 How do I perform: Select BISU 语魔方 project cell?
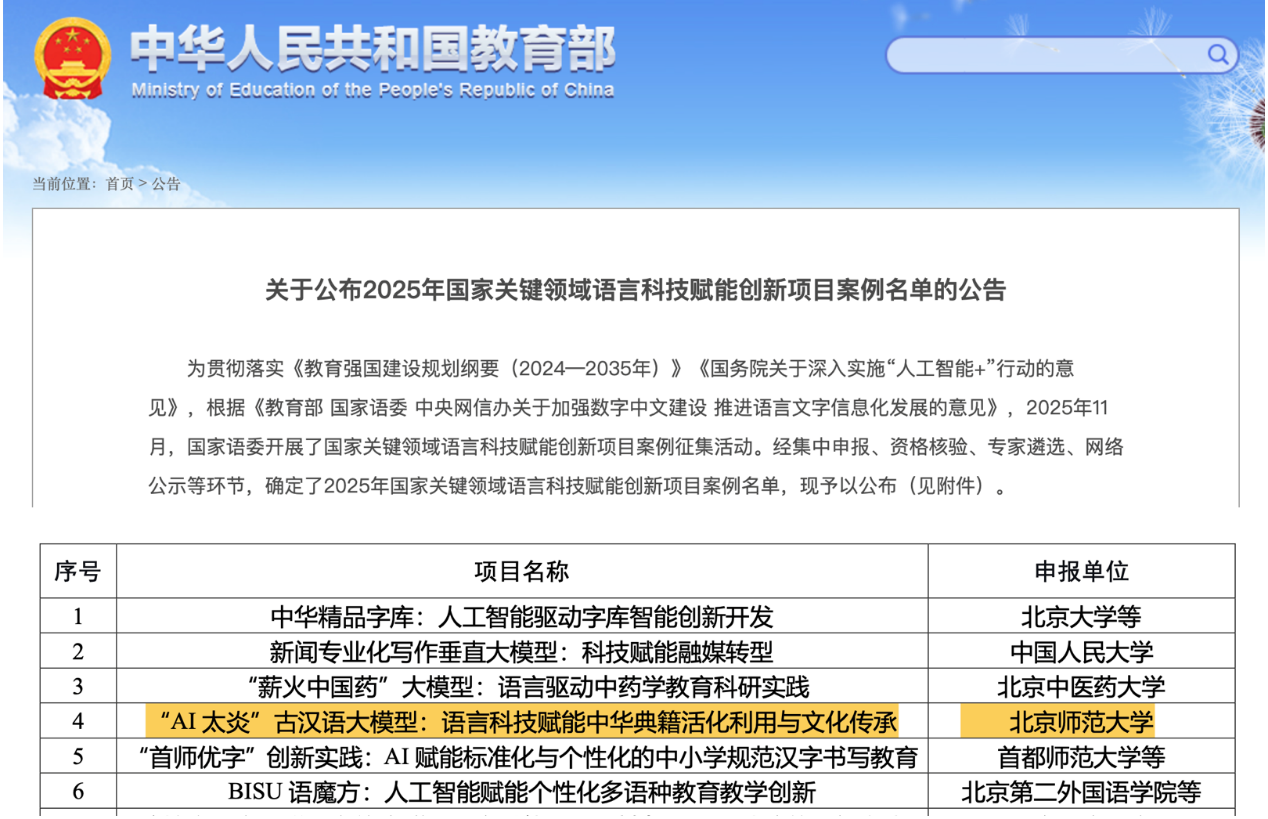click(522, 792)
